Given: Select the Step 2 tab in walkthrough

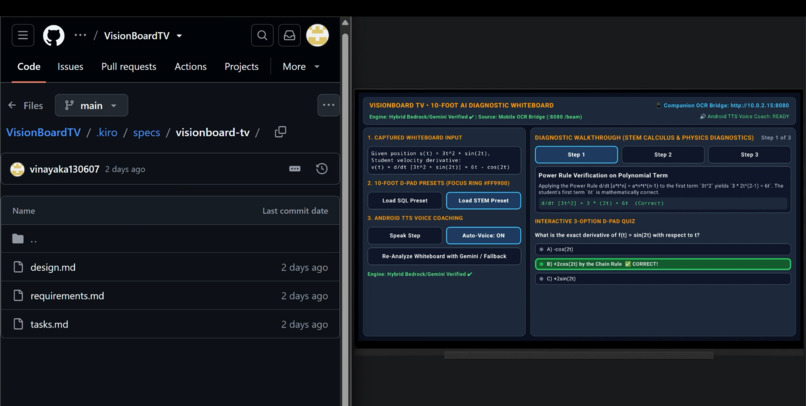Looking at the screenshot, I should 663,155.
